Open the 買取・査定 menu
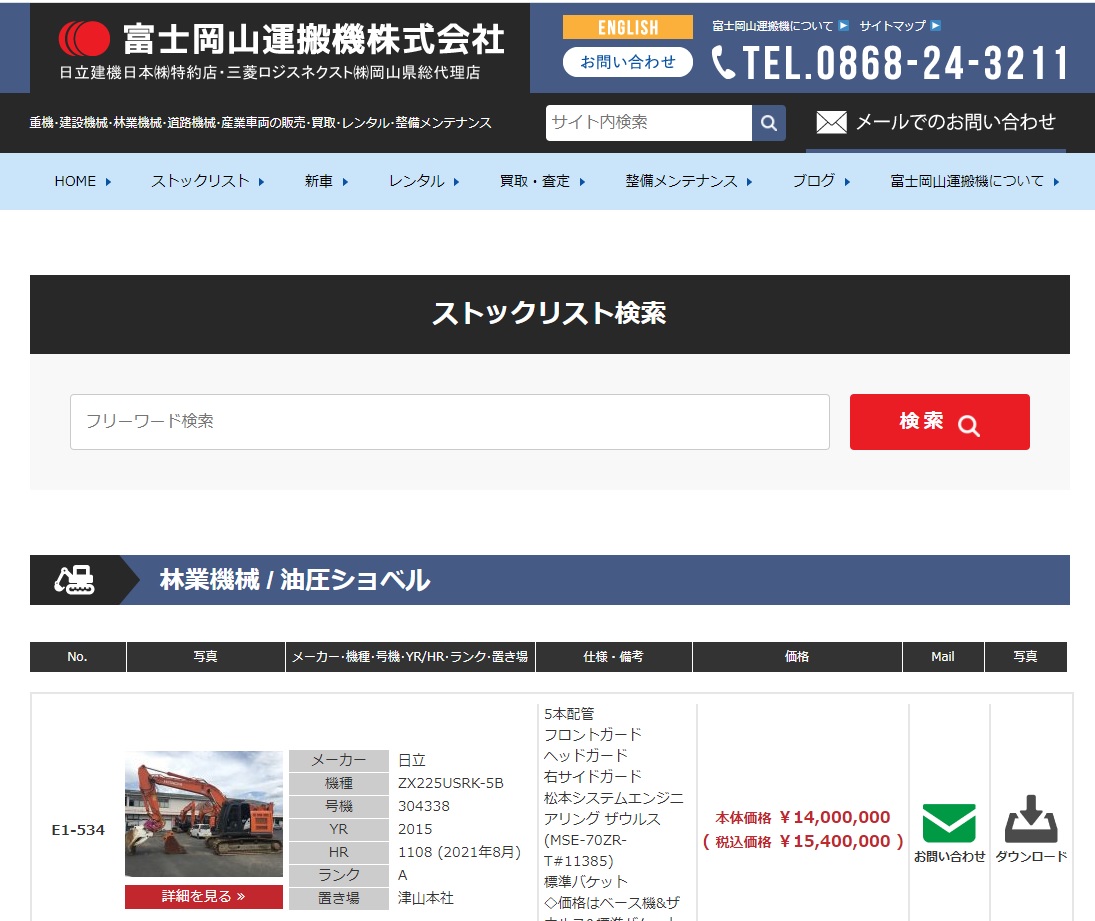The width and height of the screenshot is (1095, 921). click(x=542, y=182)
